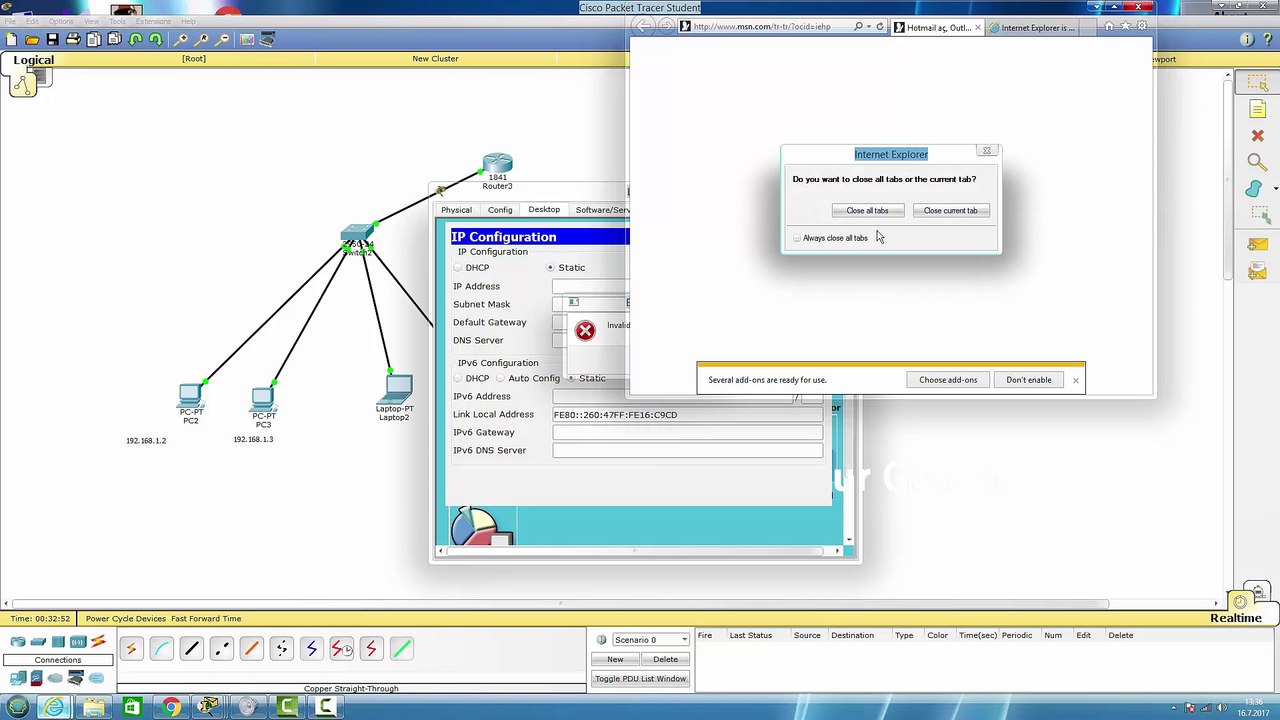Switch to the Physical tab
The width and height of the screenshot is (1280, 720).
(x=456, y=210)
